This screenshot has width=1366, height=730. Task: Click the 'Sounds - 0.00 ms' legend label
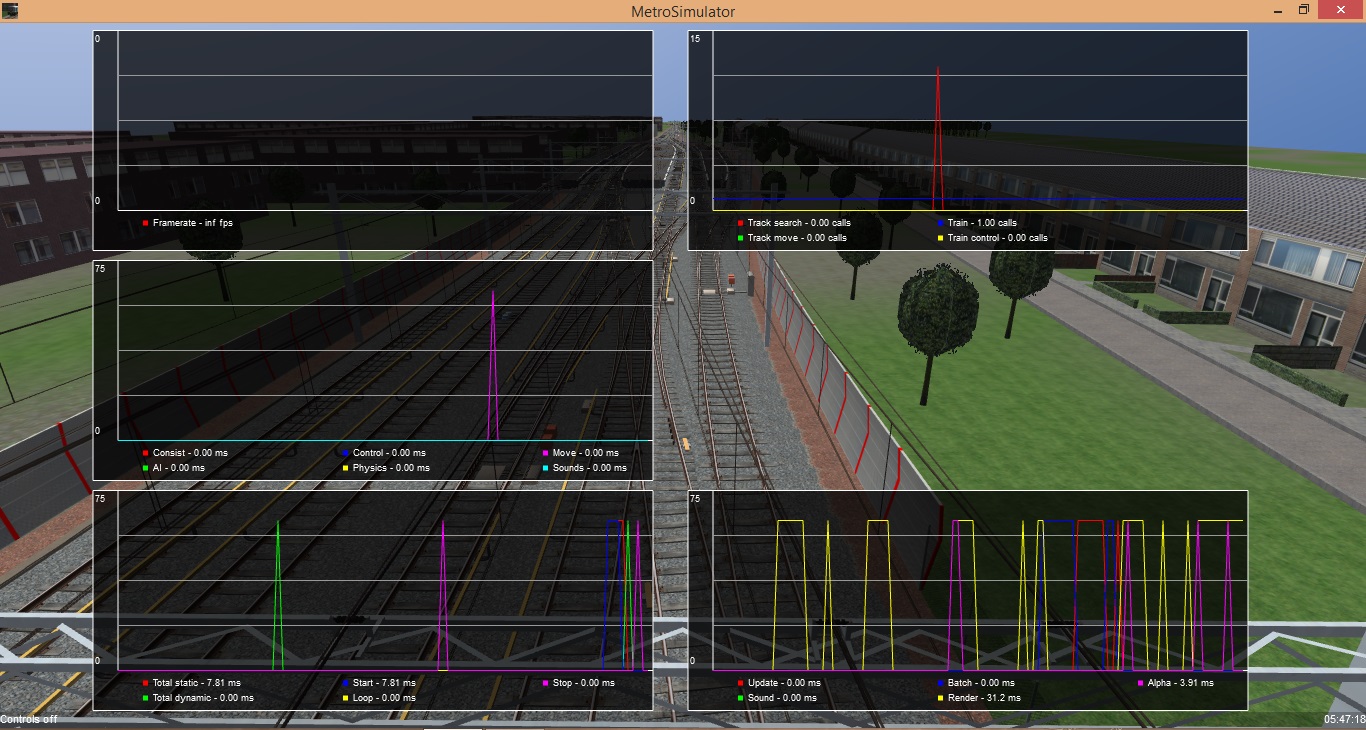click(590, 468)
